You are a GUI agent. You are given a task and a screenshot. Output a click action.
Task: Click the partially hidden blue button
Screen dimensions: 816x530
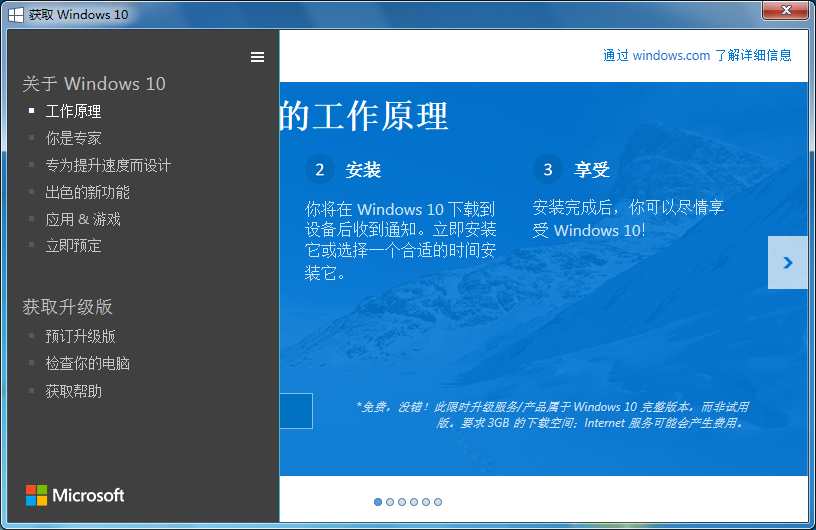tap(296, 411)
